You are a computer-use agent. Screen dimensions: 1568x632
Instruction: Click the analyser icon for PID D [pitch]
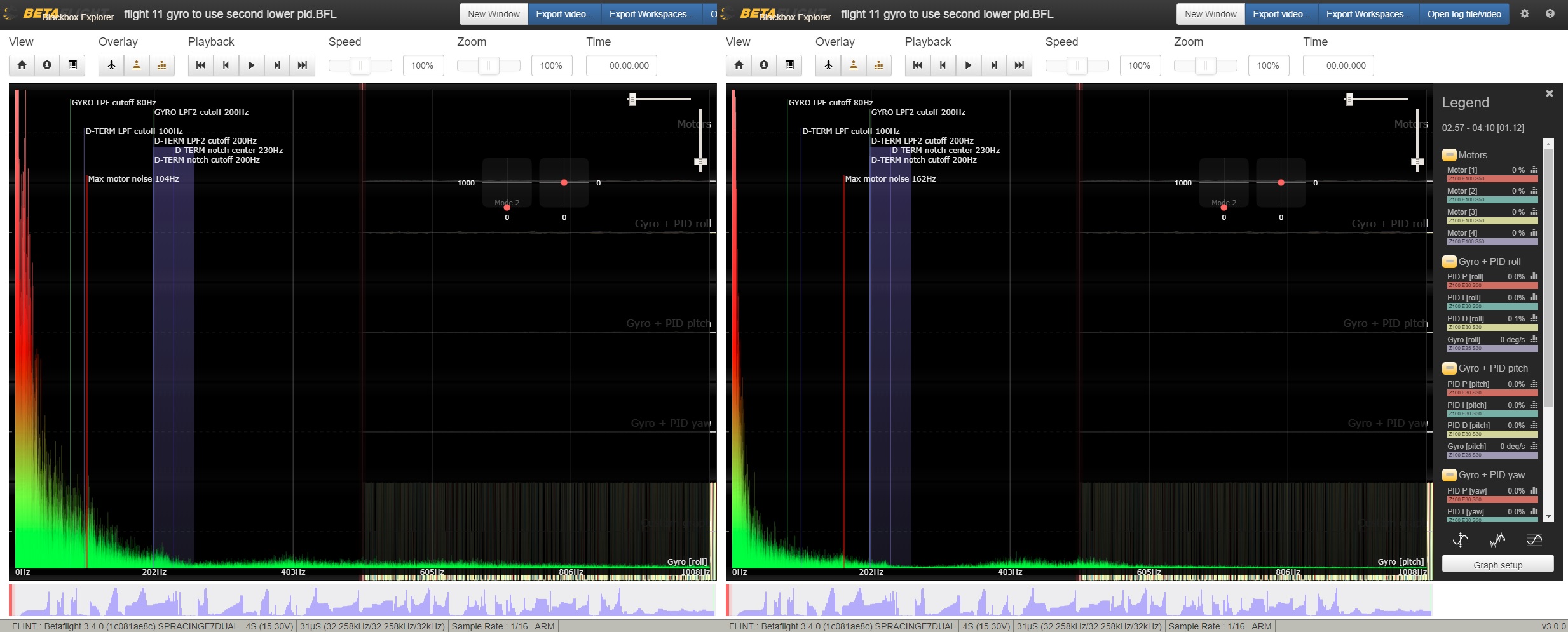pyautogui.click(x=1534, y=426)
